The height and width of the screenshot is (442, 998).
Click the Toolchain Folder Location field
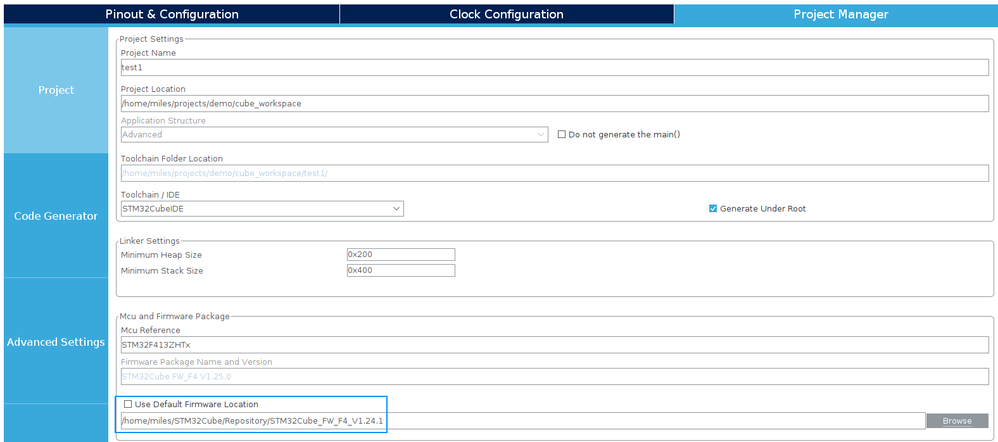pos(554,173)
